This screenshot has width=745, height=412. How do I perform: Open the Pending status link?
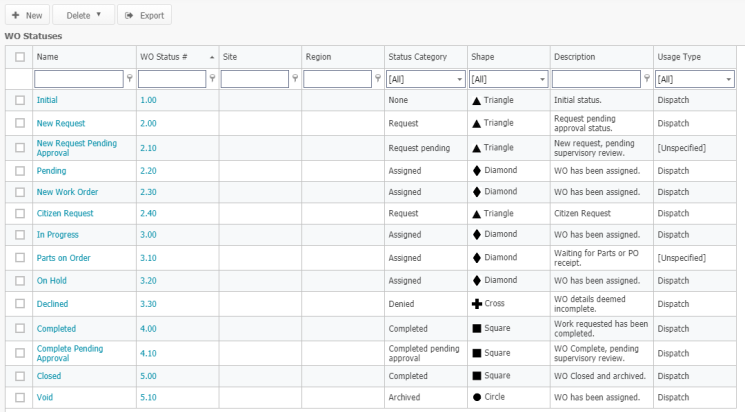coord(51,171)
